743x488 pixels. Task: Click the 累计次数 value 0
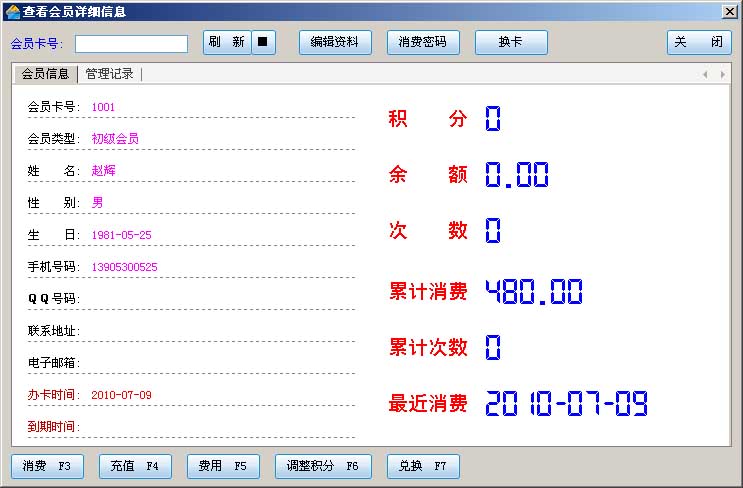point(493,347)
